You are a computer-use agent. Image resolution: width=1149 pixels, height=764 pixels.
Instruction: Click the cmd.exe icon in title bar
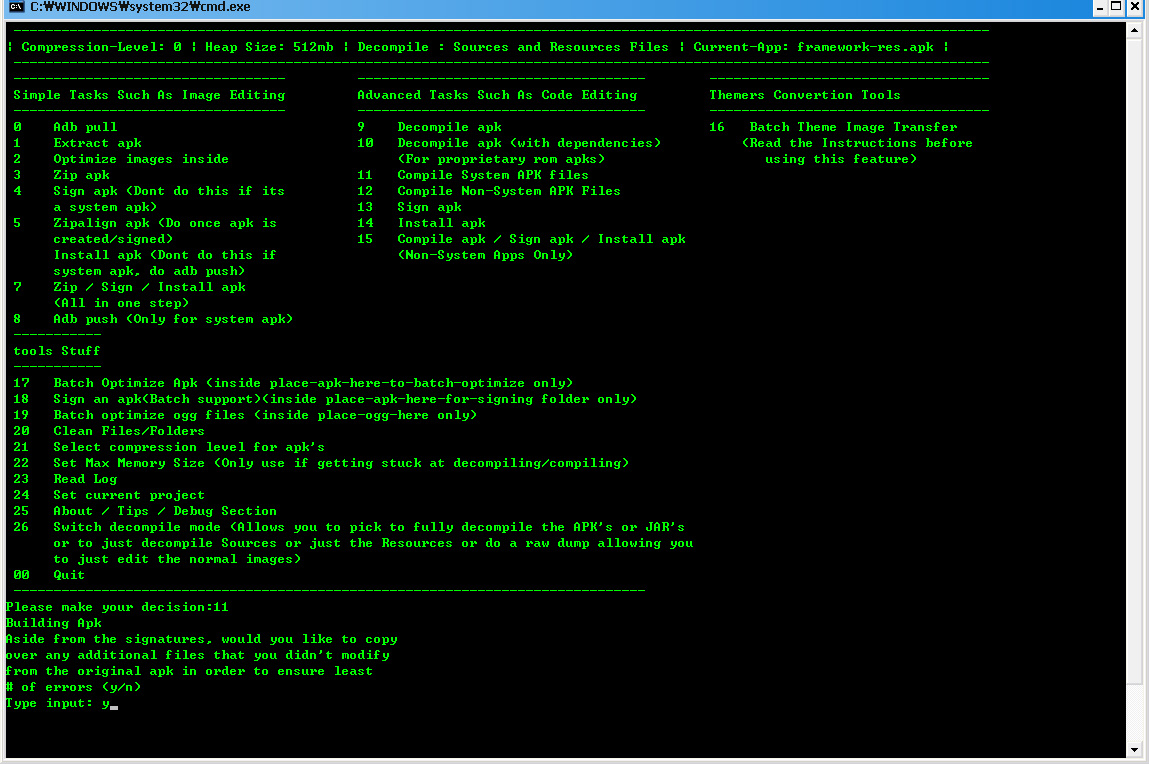[x=15, y=8]
